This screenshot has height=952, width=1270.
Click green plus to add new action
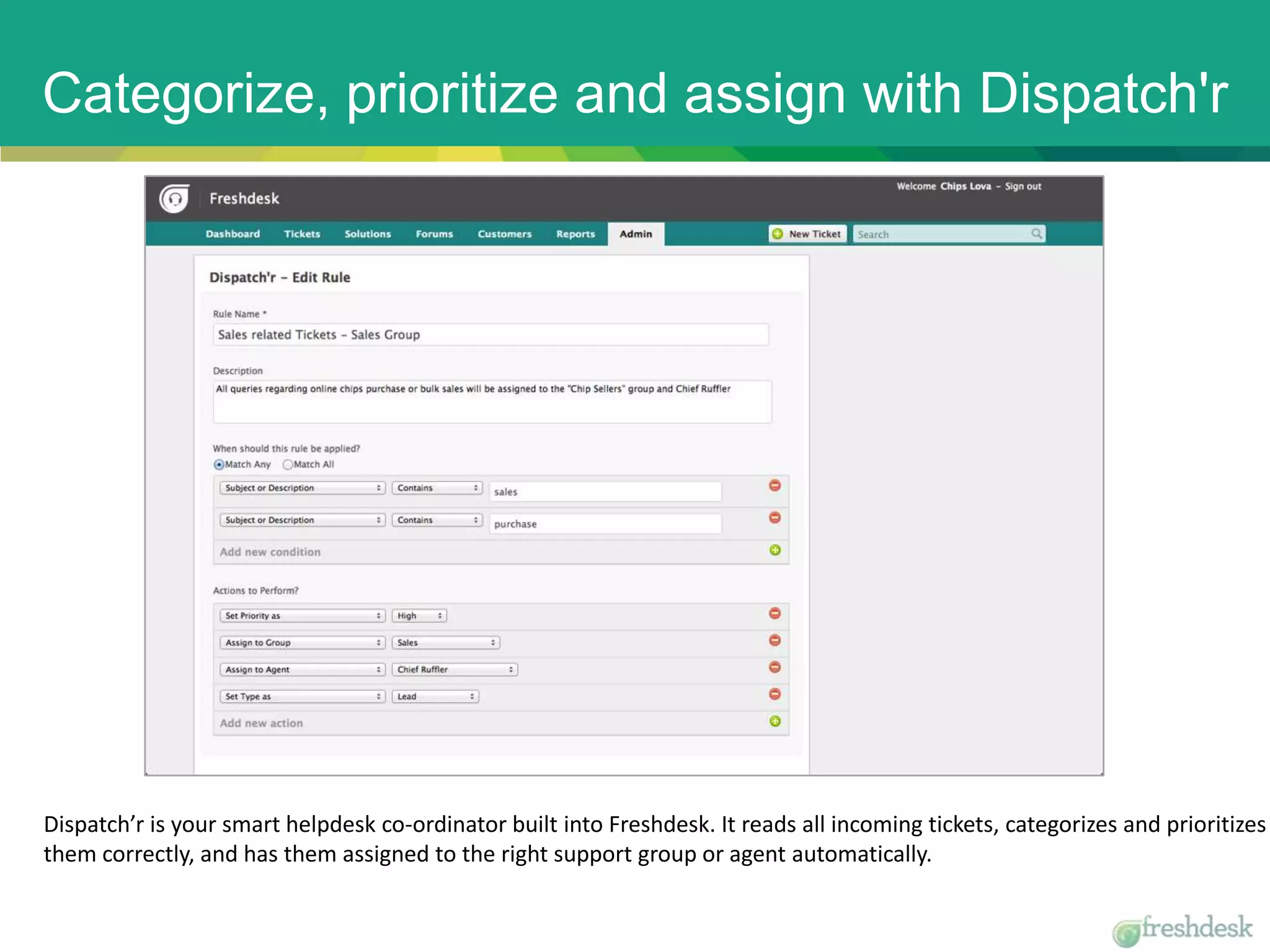[x=775, y=721]
